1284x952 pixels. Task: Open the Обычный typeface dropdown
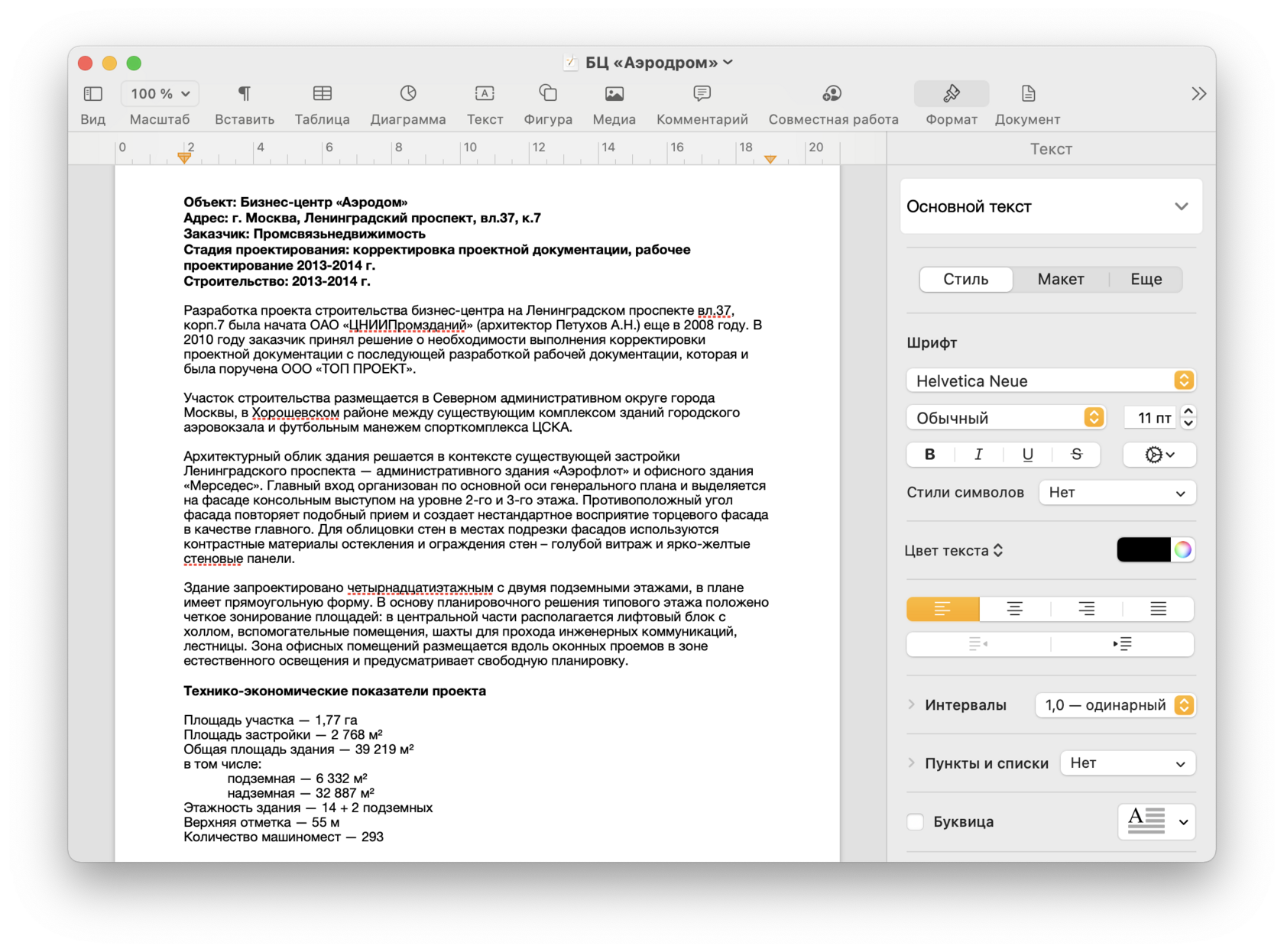tap(1006, 418)
